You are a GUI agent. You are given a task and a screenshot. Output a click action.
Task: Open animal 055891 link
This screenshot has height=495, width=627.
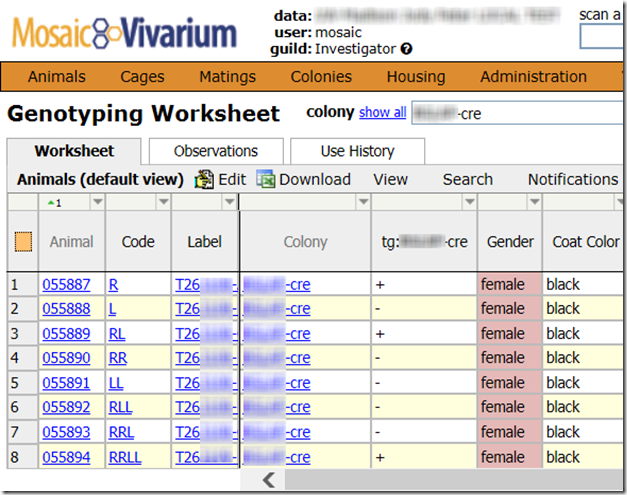(66, 383)
